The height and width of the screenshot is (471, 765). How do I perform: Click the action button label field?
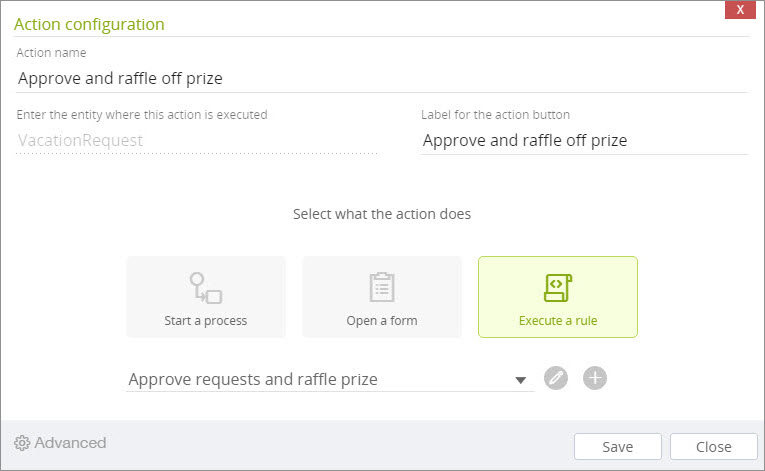(x=584, y=141)
